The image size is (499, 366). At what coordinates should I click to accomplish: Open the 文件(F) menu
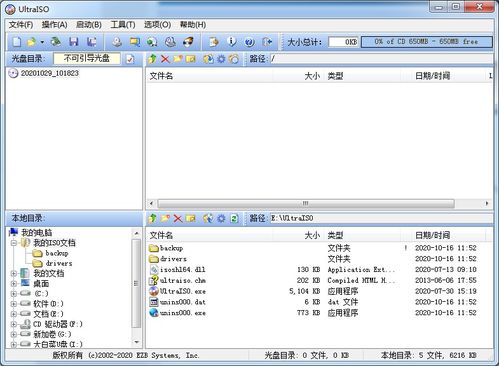[x=21, y=25]
